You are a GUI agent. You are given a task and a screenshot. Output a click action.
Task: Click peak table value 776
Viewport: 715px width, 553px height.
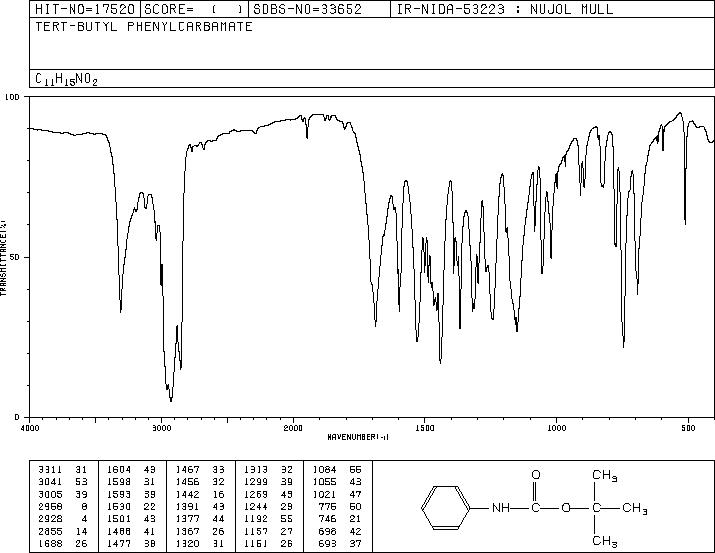(327, 506)
